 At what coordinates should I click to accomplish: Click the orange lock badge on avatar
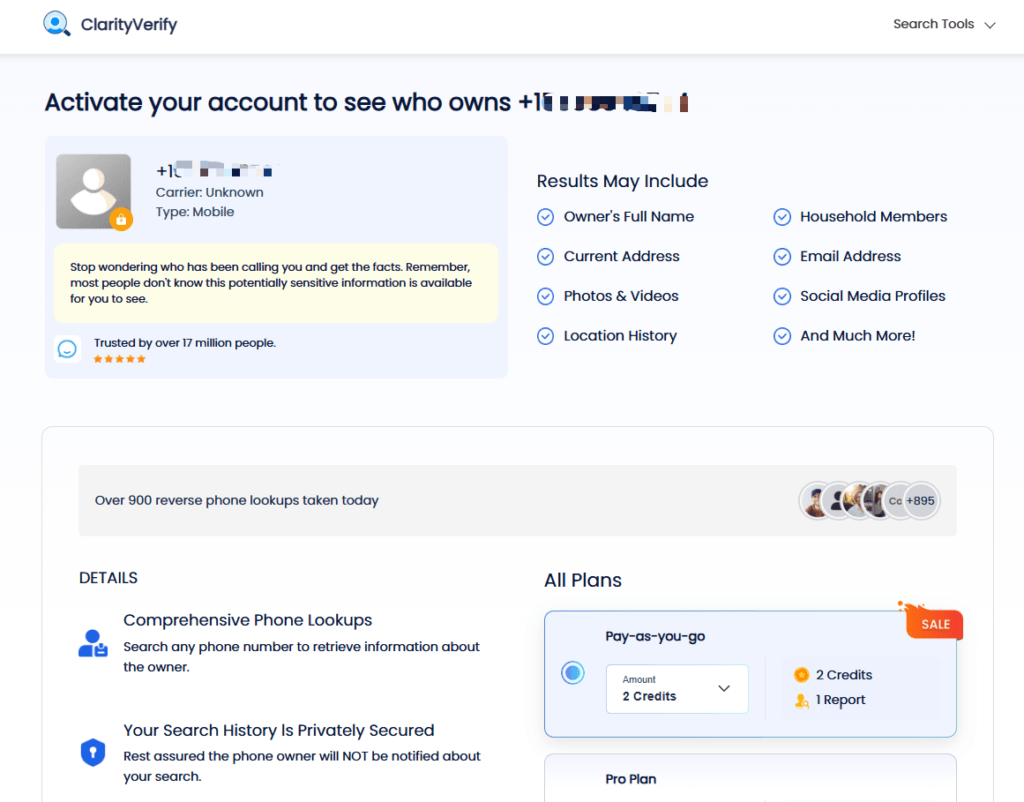pyautogui.click(x=121, y=219)
